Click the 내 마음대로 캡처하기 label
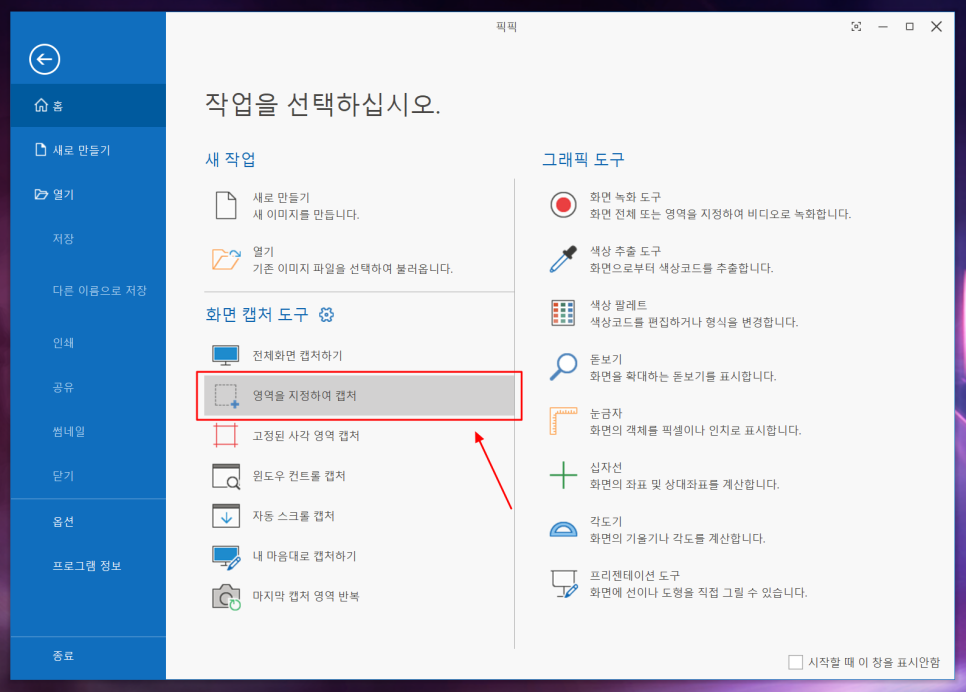 click(x=304, y=556)
